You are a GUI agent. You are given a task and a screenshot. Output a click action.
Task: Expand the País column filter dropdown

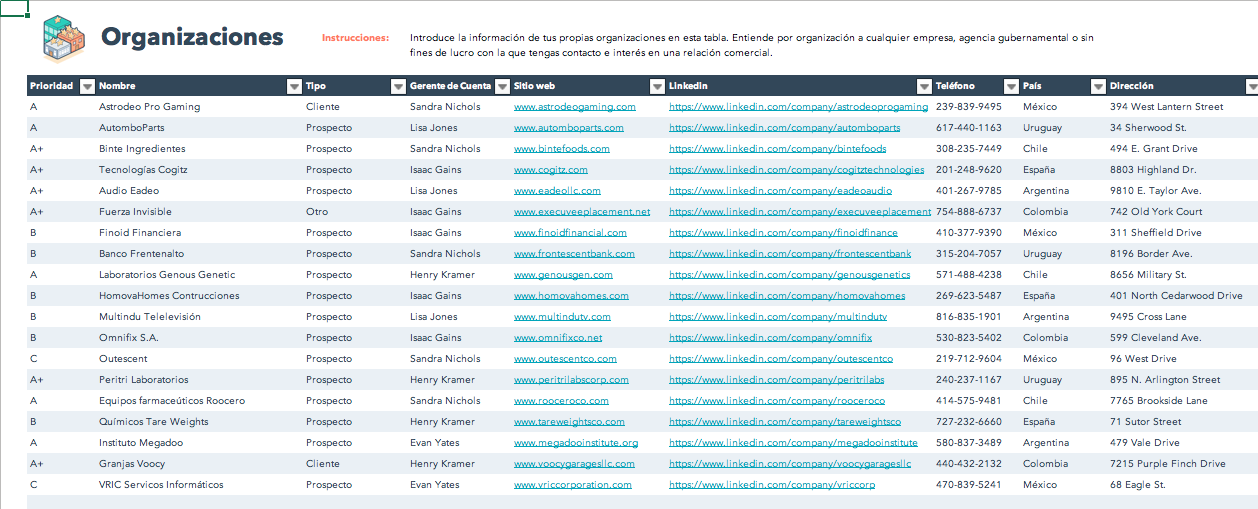coord(1098,86)
